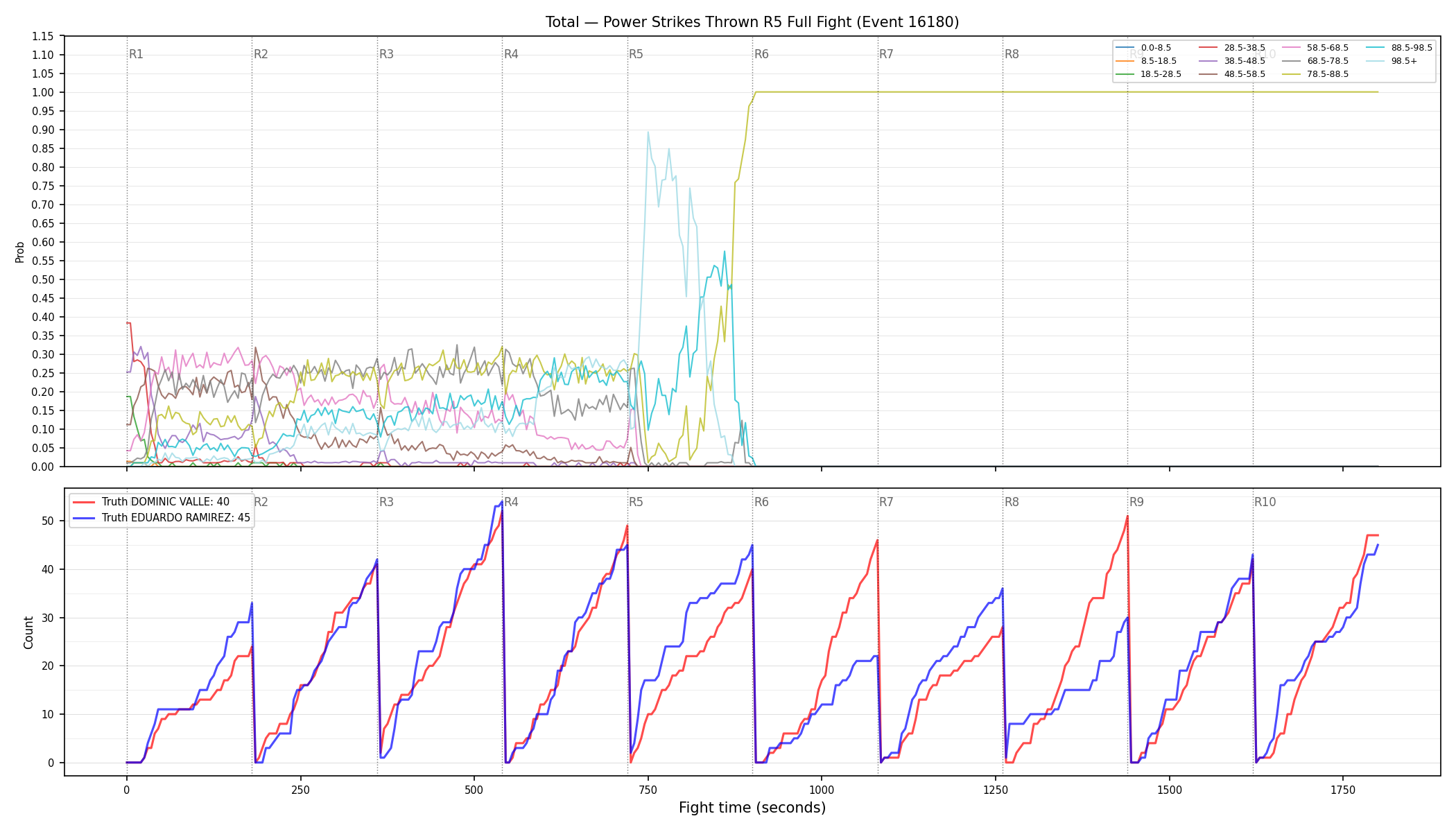Select the 1000 fight-time tick label
The height and width of the screenshot is (832, 1456).
822,790
